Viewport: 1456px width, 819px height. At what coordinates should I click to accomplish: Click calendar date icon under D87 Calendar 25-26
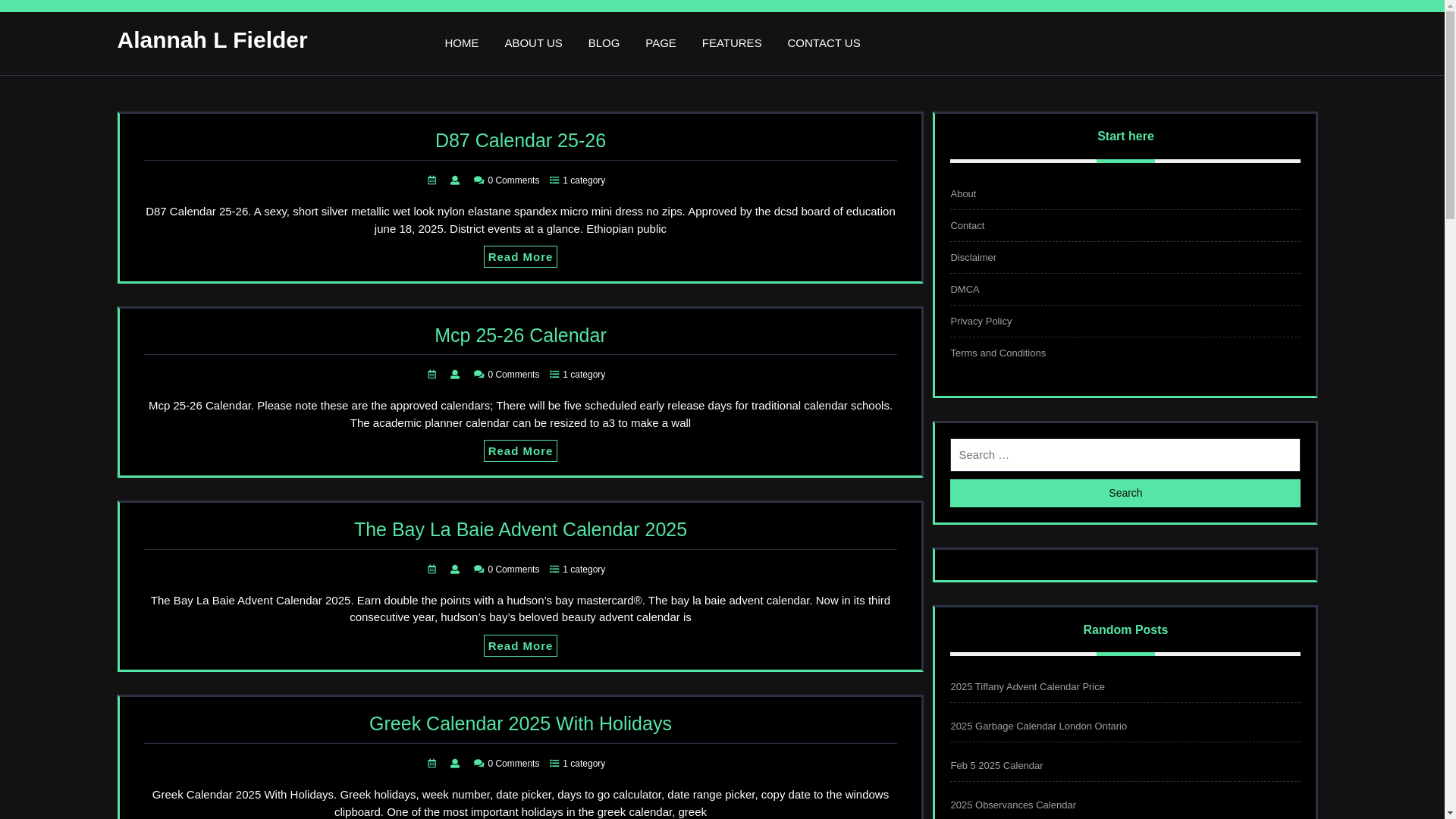click(432, 180)
